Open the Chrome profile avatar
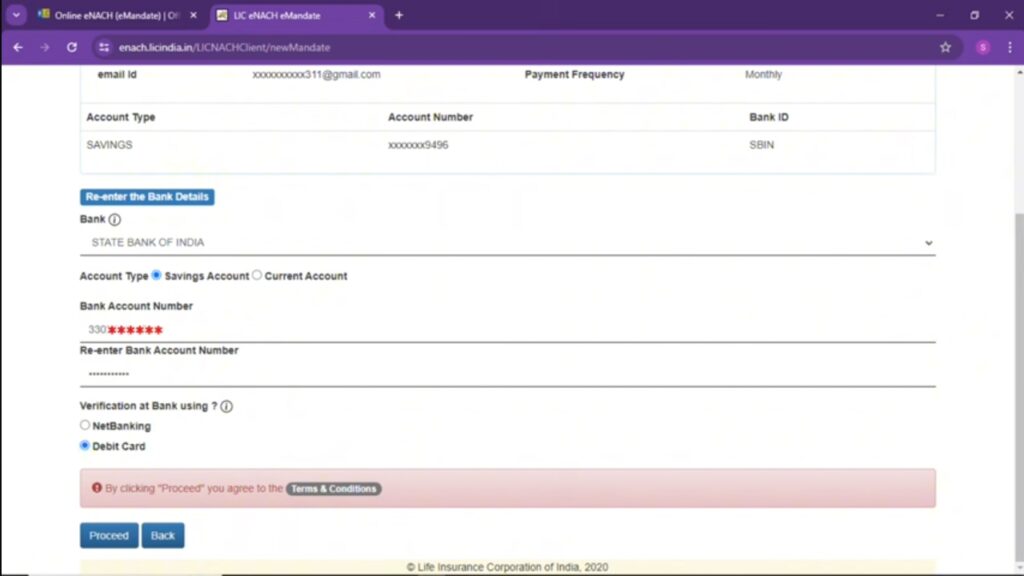 point(982,47)
